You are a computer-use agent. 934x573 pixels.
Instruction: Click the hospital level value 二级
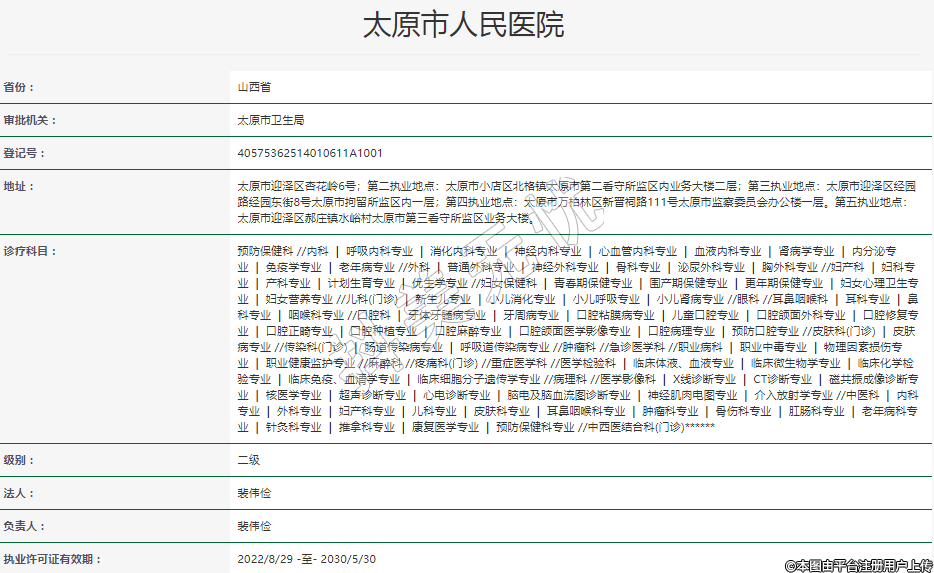[x=248, y=460]
